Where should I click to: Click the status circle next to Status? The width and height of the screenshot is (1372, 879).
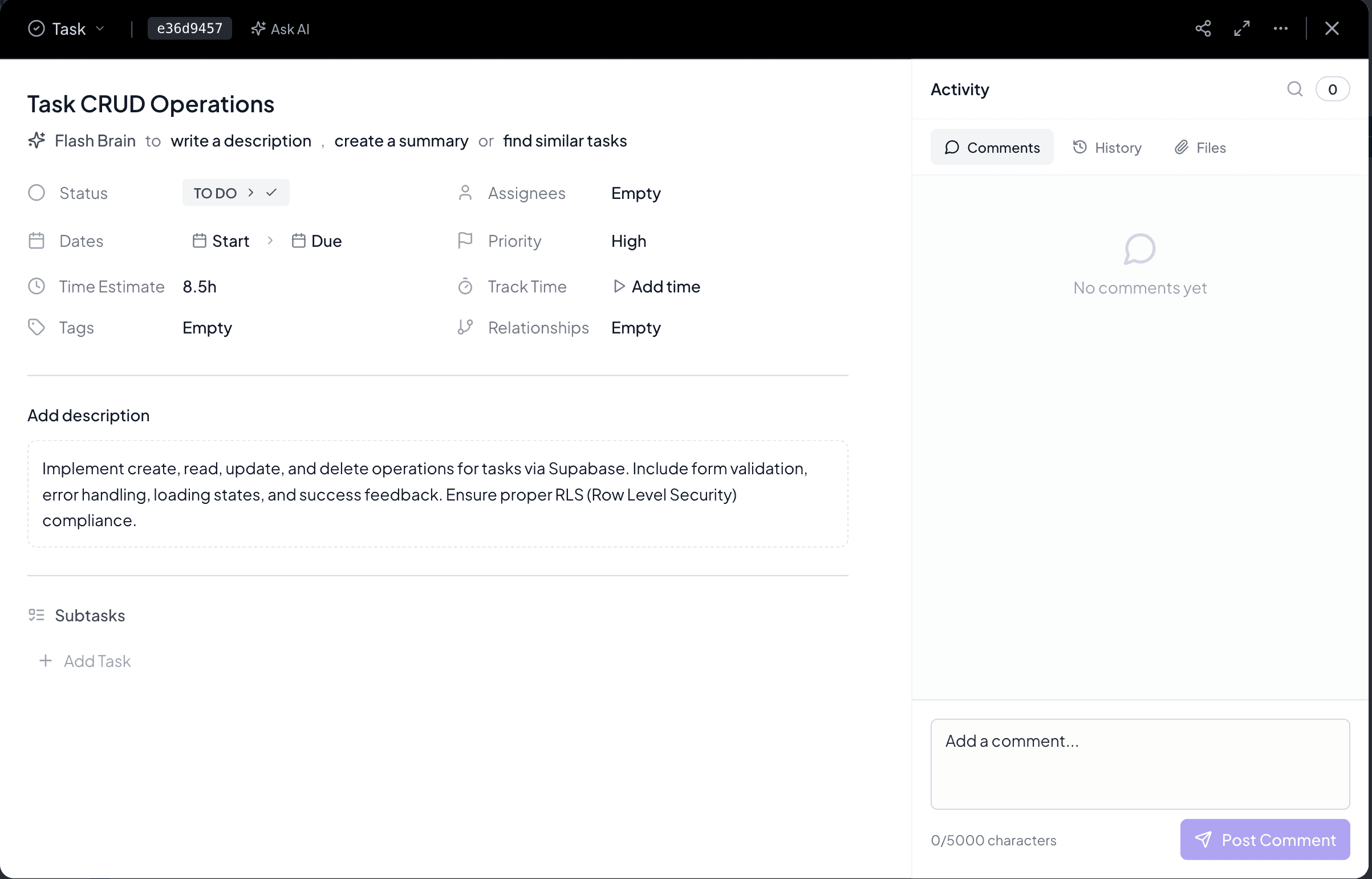point(36,193)
